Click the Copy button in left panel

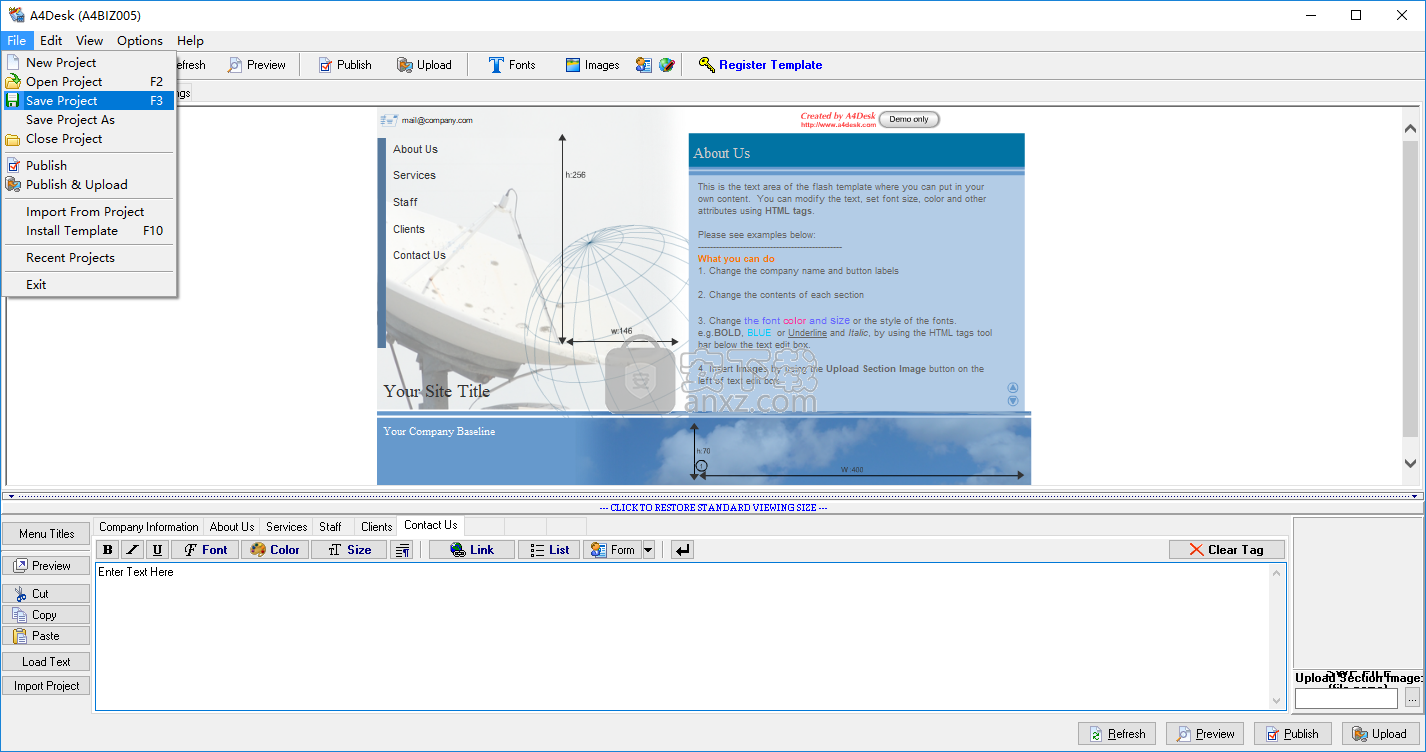click(46, 615)
